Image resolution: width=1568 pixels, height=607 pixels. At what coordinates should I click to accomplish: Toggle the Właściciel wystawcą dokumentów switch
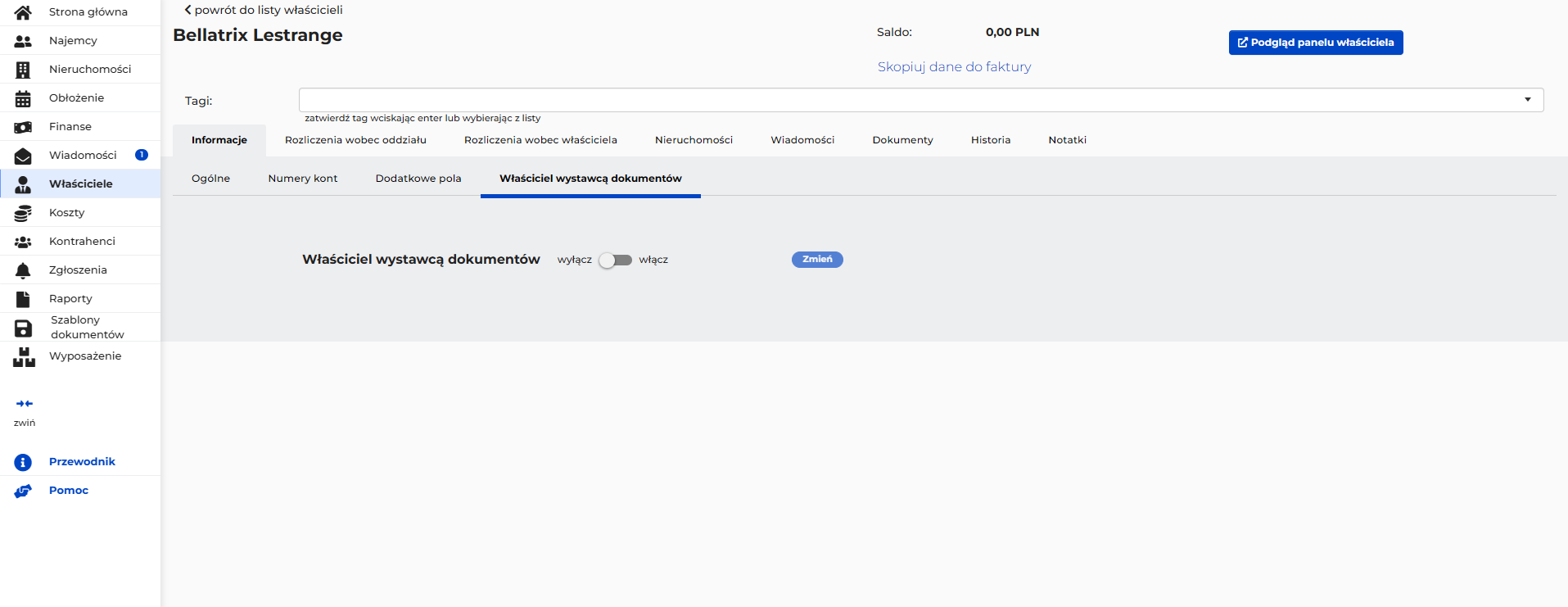(x=615, y=260)
